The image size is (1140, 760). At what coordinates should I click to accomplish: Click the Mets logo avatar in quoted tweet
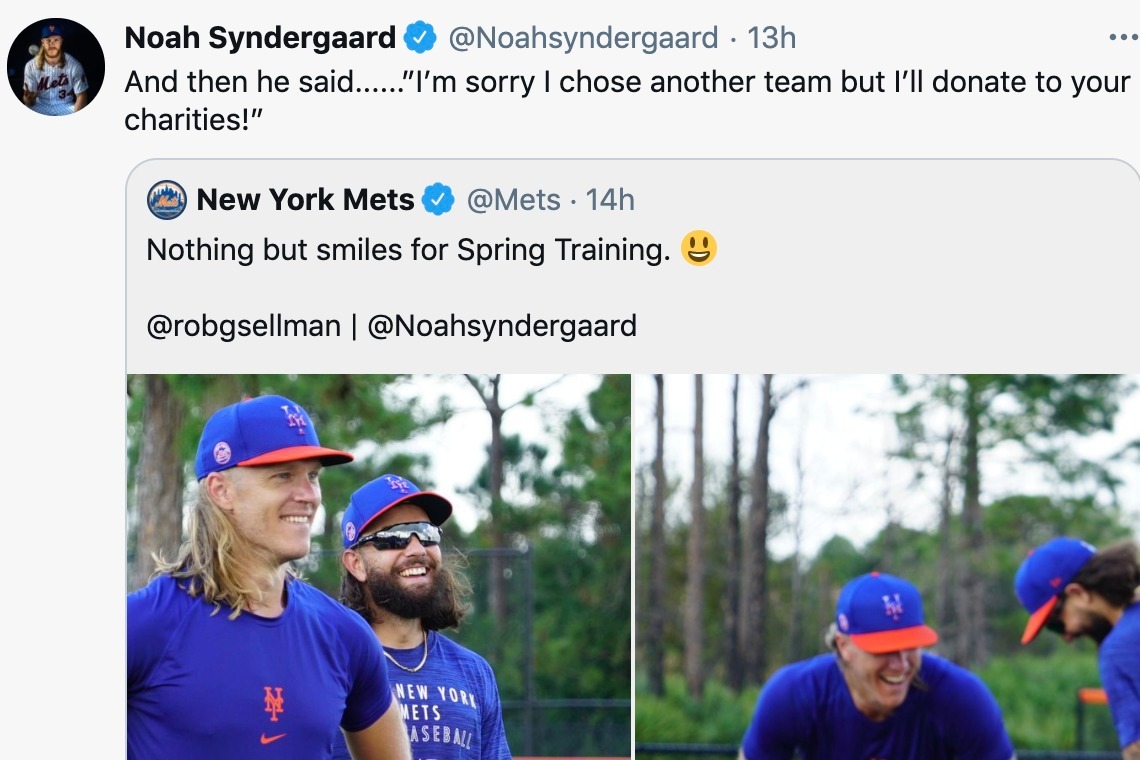(167, 200)
